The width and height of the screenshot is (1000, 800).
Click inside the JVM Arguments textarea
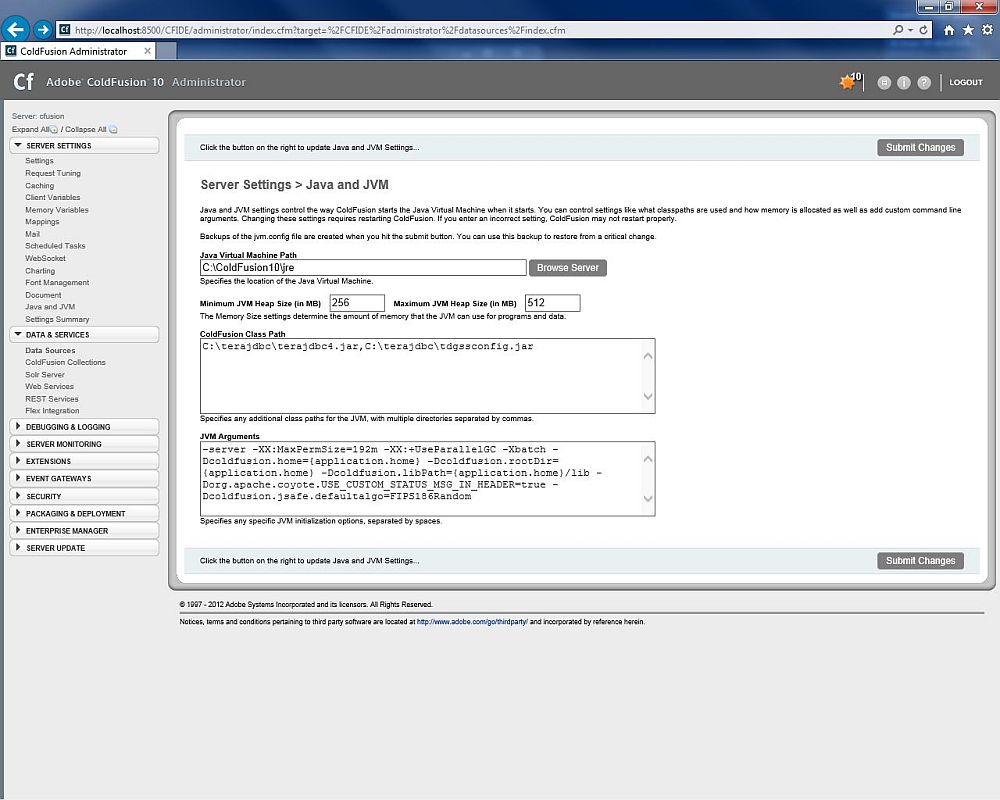427,478
